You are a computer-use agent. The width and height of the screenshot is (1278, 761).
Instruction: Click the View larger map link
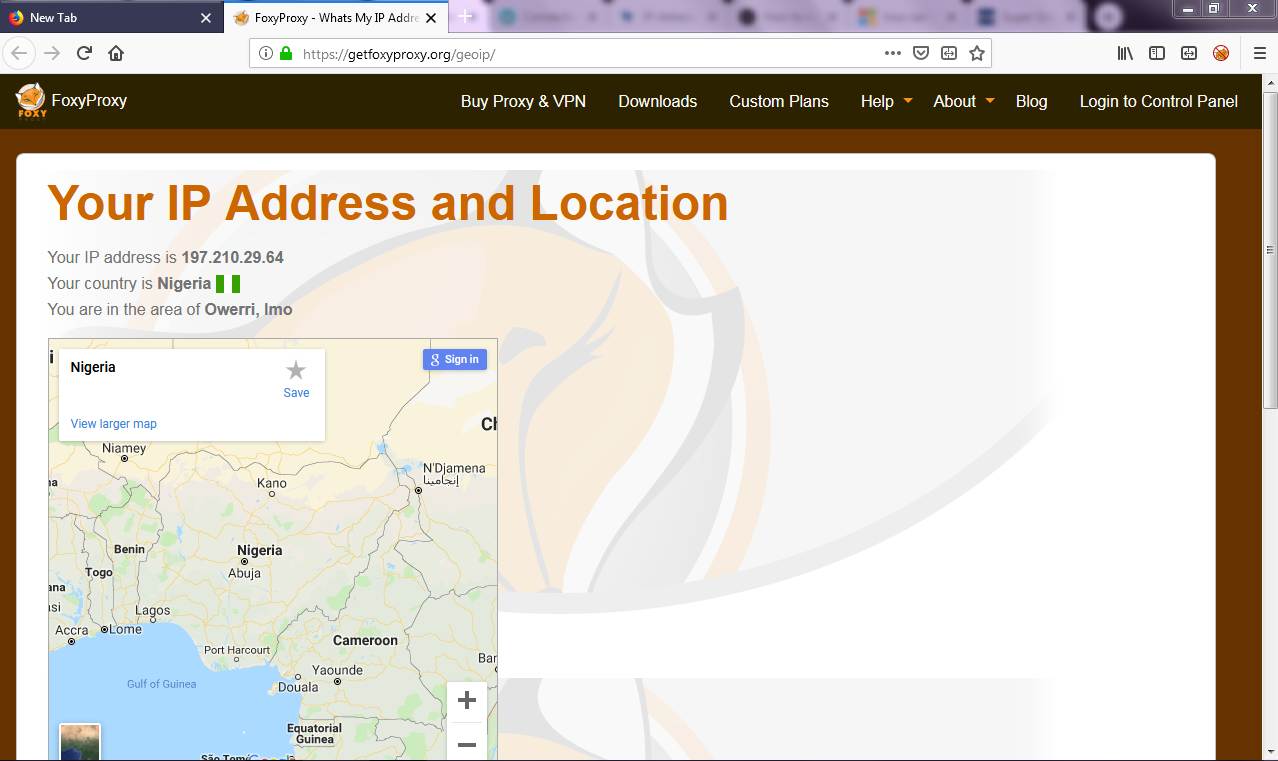pyautogui.click(x=112, y=423)
